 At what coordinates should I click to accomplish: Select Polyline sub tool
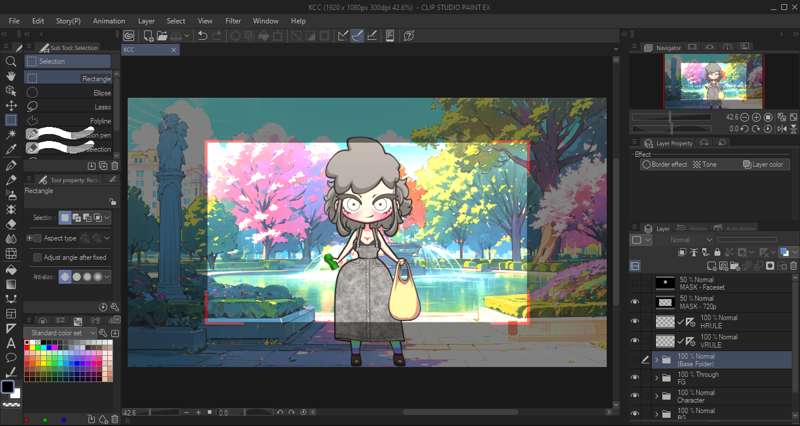[x=68, y=121]
